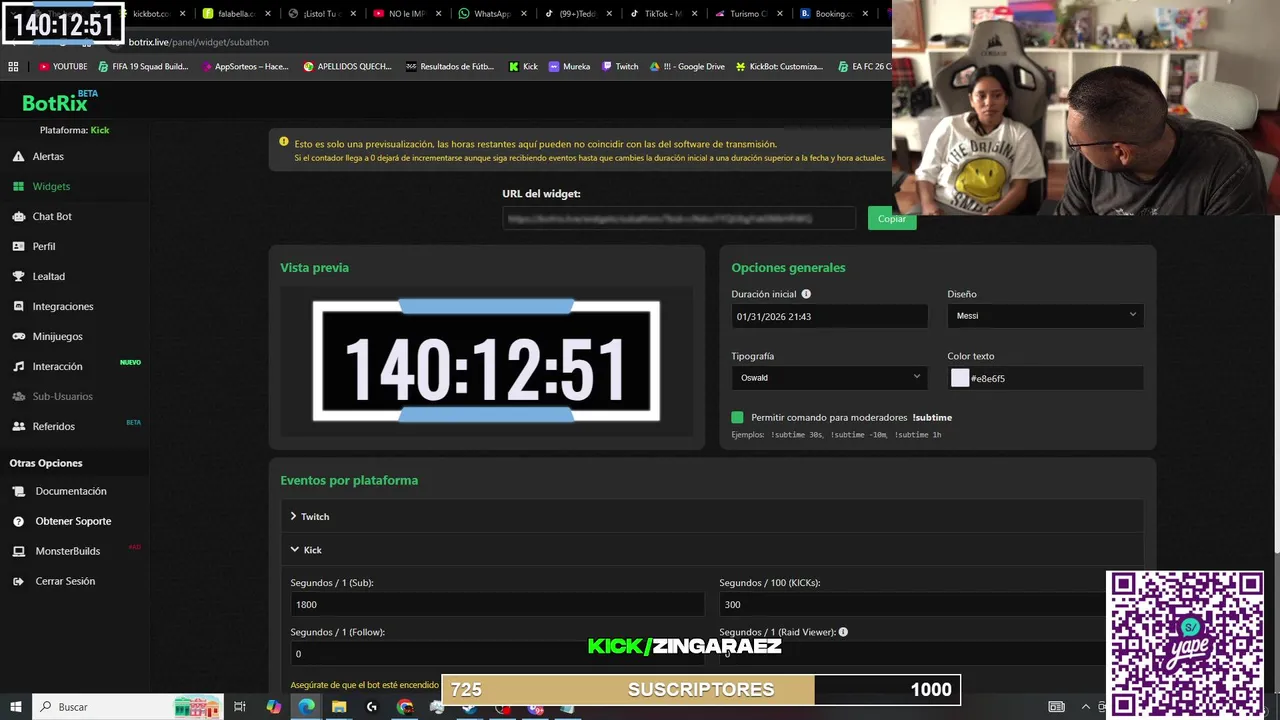
Task: Open the Resultados de Fútbol bookmark
Action: (x=449, y=66)
